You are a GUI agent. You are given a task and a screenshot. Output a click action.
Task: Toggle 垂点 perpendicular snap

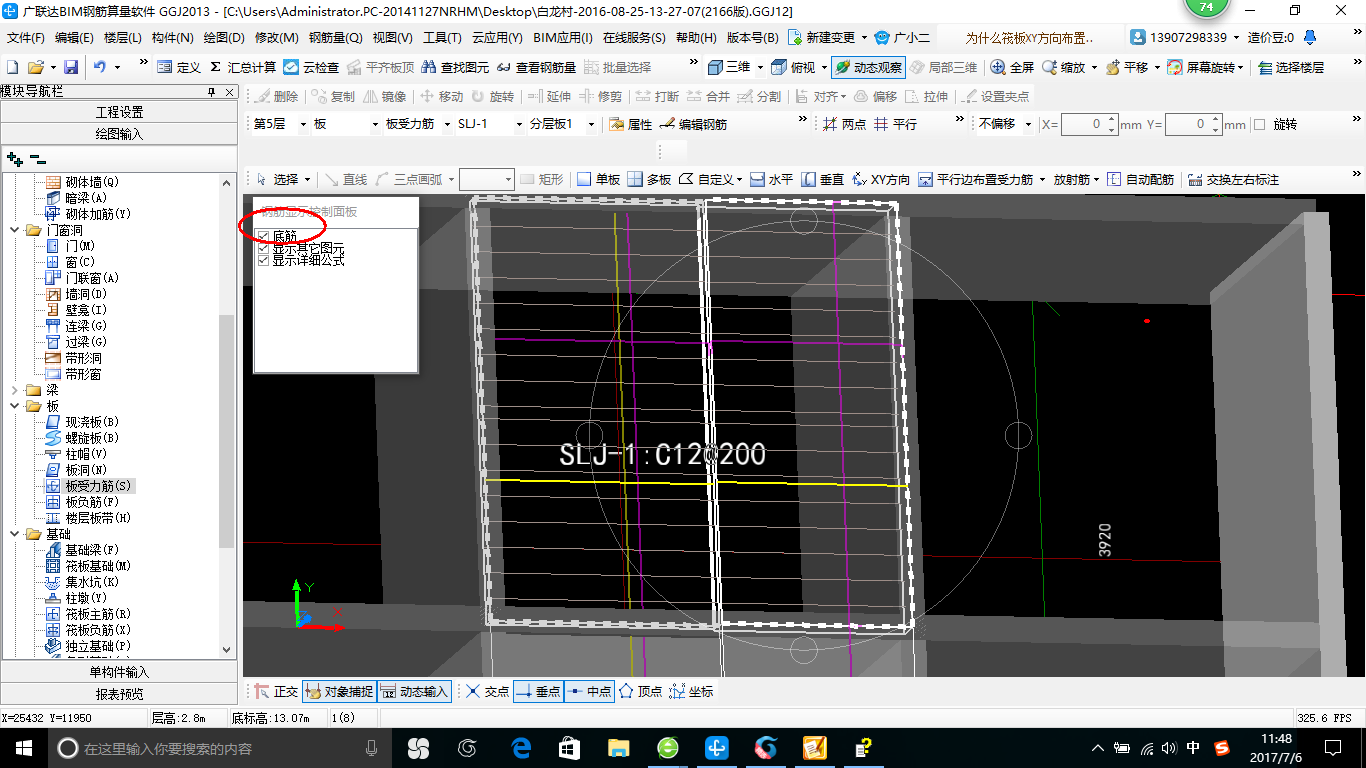(538, 691)
